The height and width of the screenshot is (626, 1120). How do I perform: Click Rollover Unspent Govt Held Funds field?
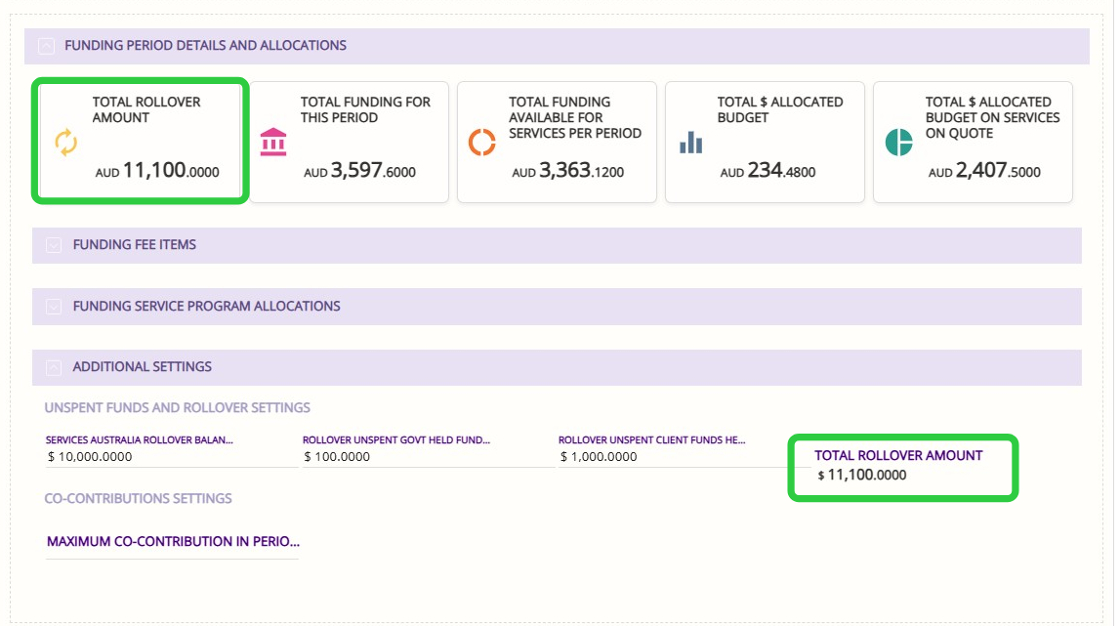(x=427, y=457)
